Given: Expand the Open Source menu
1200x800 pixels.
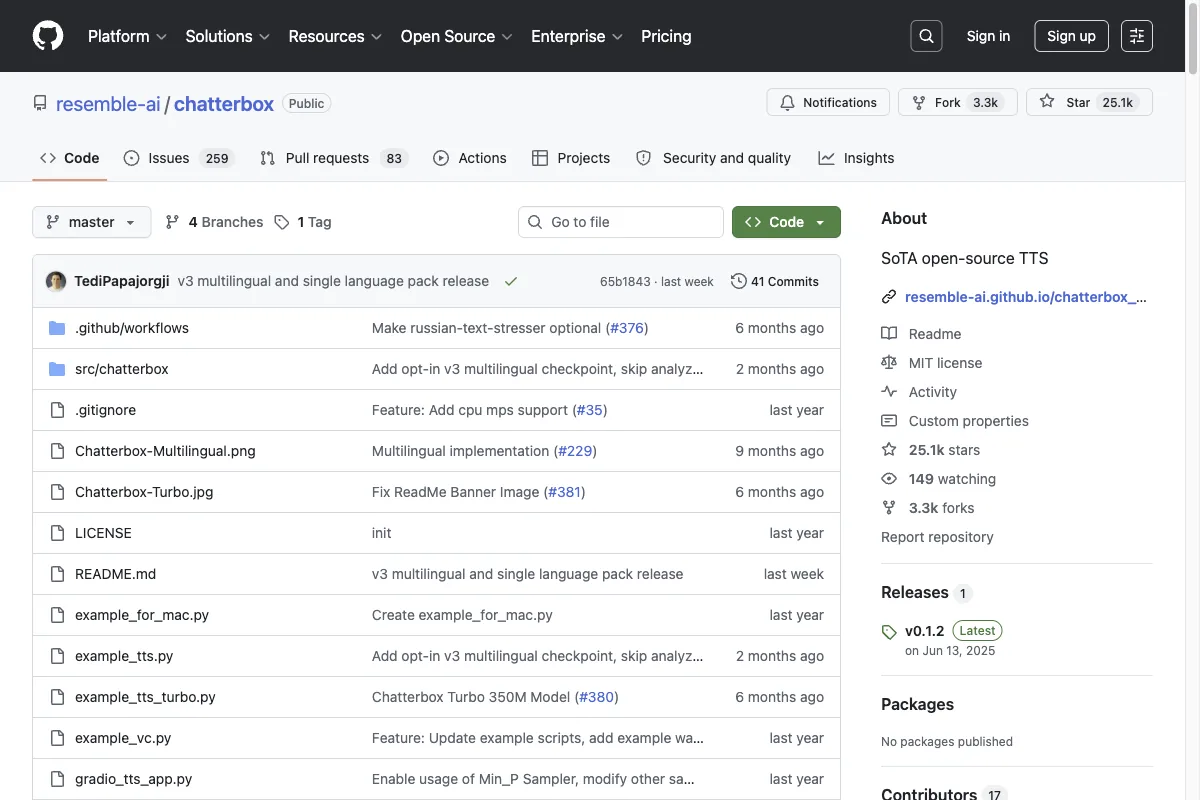Looking at the screenshot, I should click(457, 36).
